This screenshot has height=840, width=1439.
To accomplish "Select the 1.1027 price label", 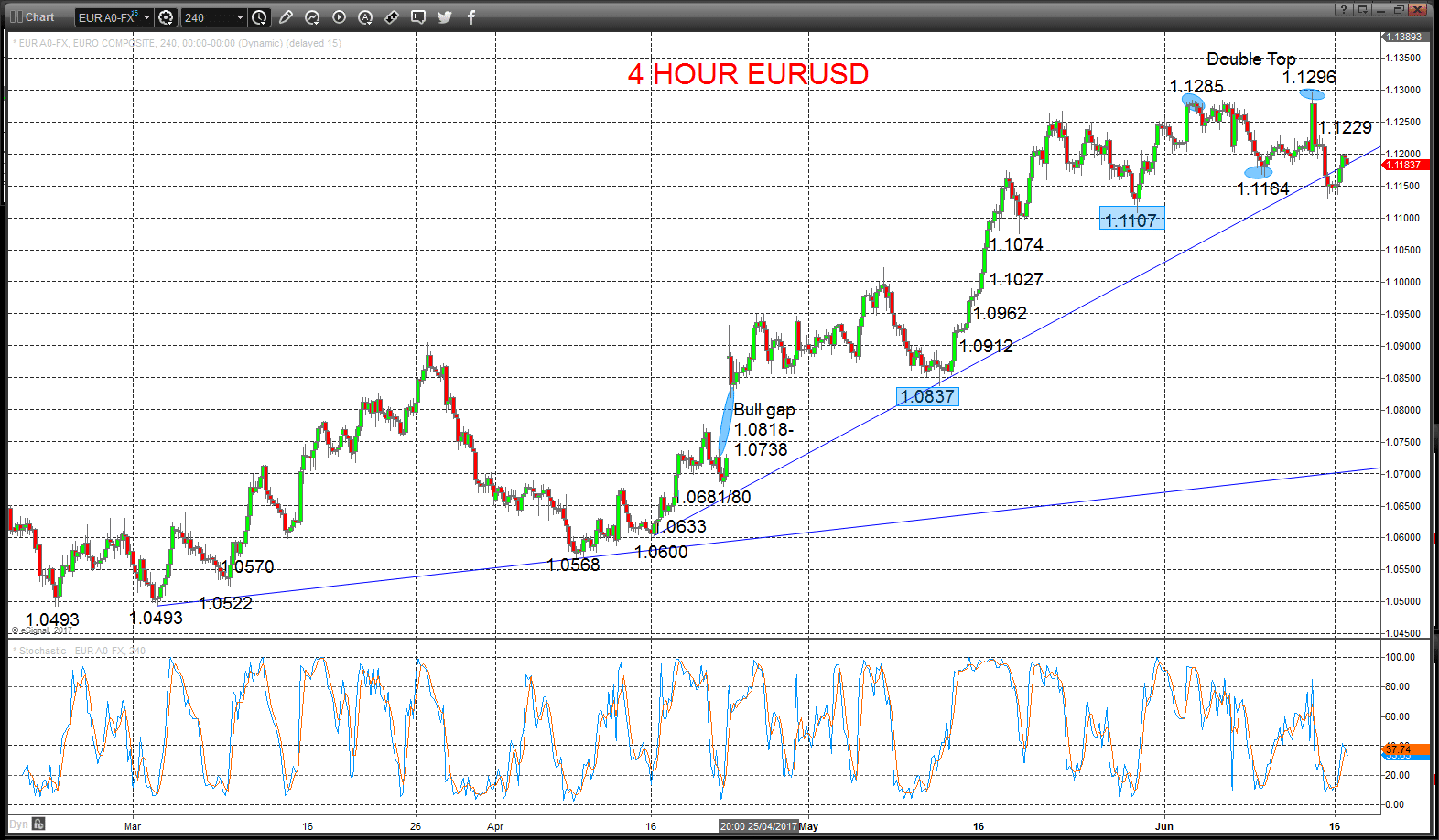I will (x=1016, y=279).
